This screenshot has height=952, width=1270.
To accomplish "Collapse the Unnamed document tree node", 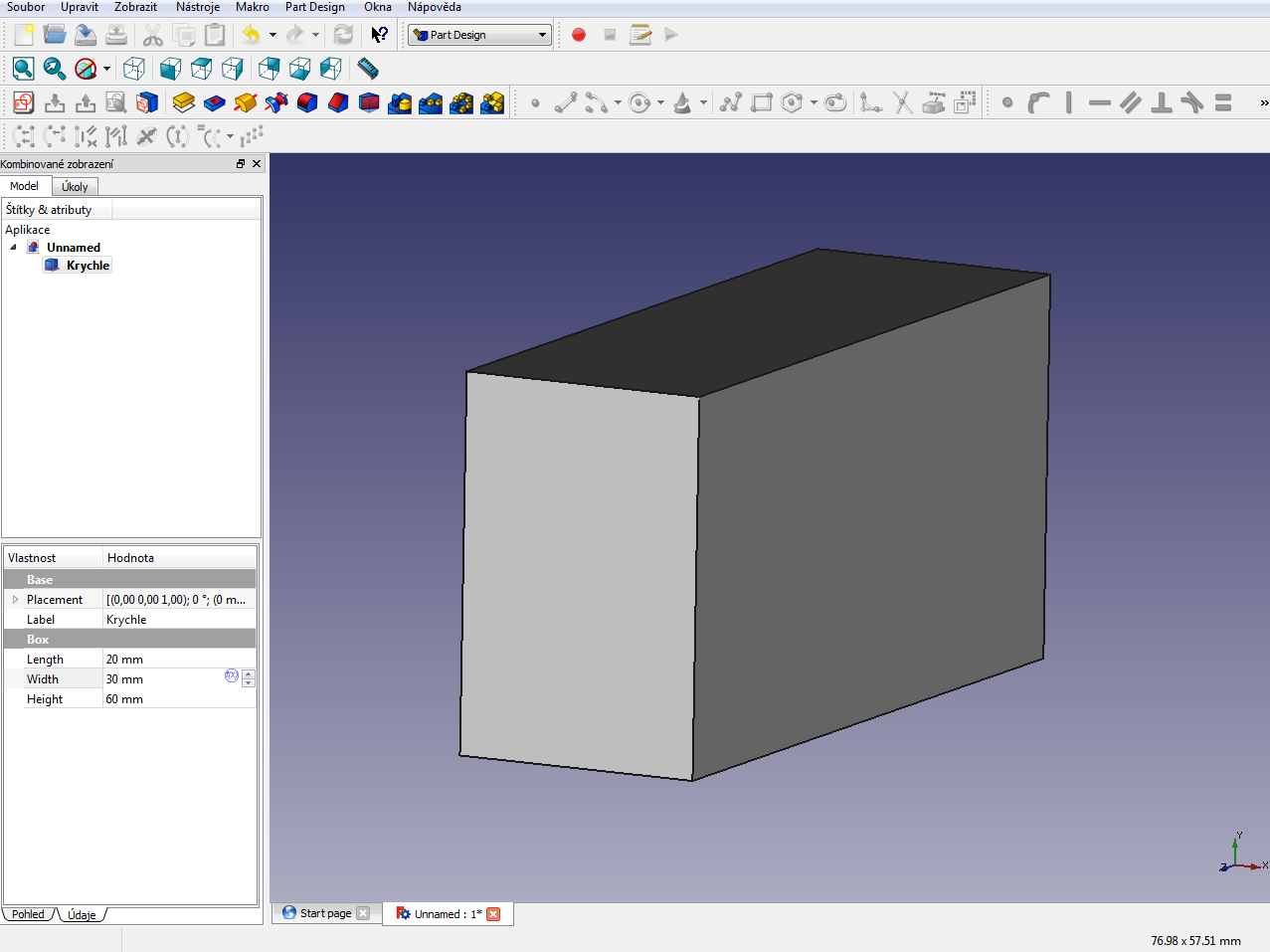I will click(x=14, y=248).
